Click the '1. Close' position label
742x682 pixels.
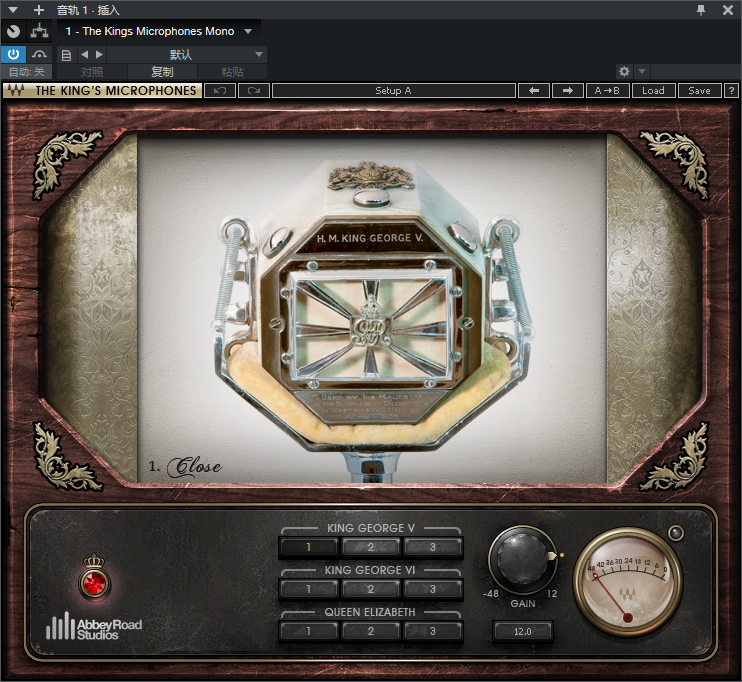[x=185, y=467]
